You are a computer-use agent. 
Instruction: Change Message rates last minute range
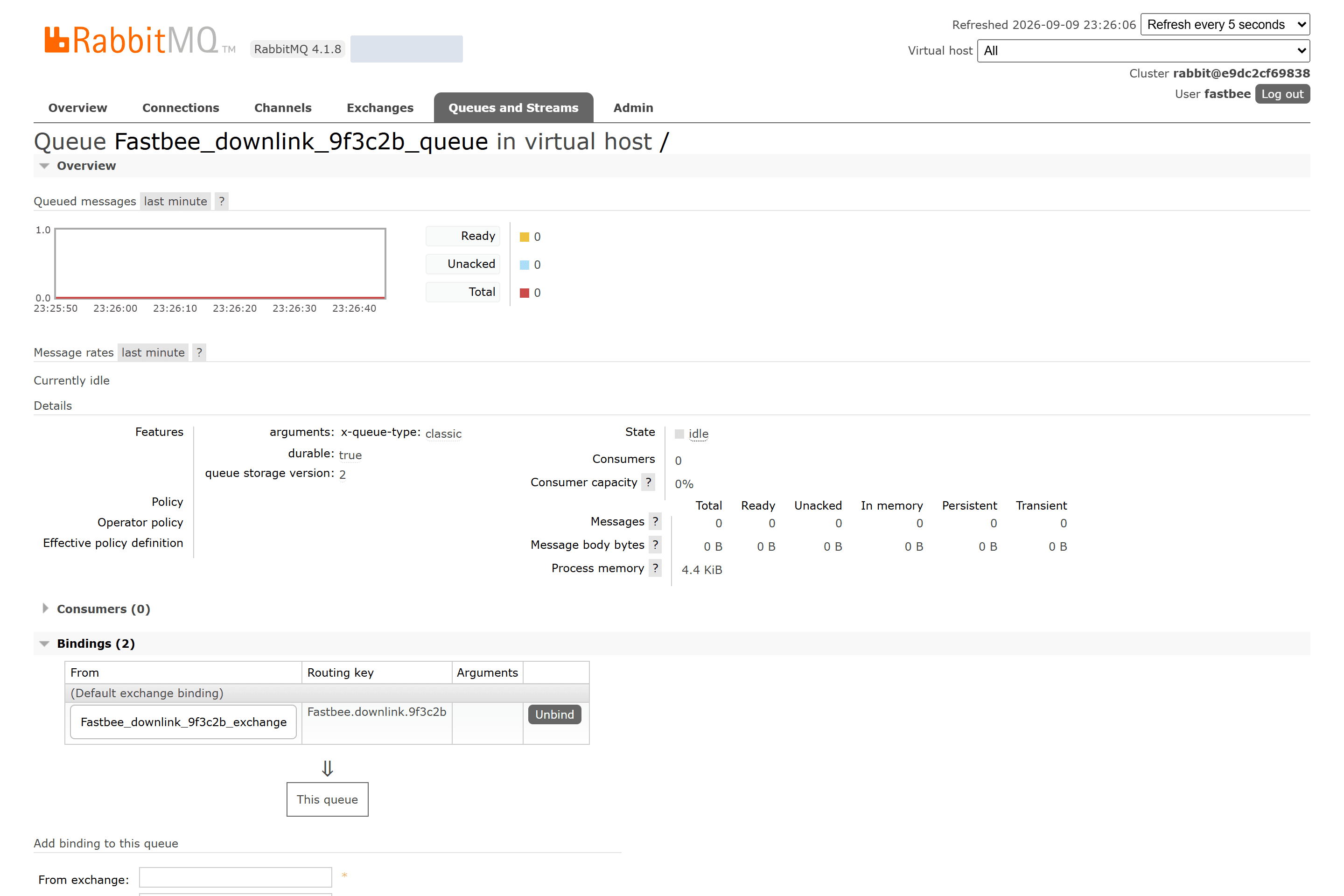(153, 353)
